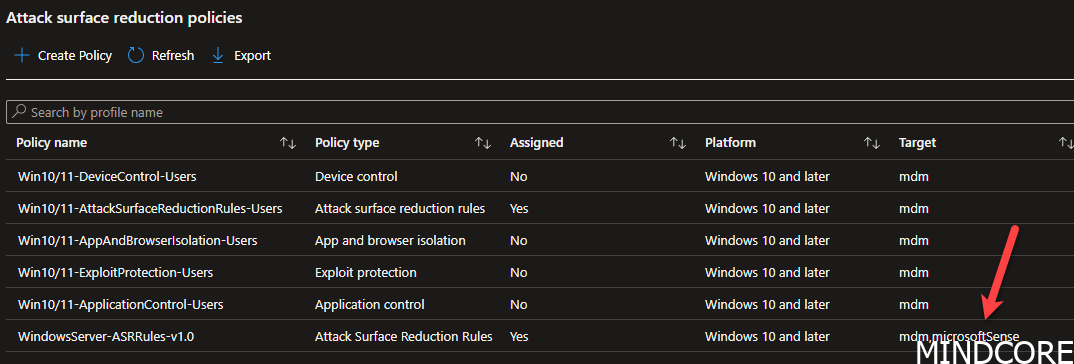Viewport: 1074px width, 364px height.
Task: Click the Platform cell in DeviceControl row
Action: 767,176
